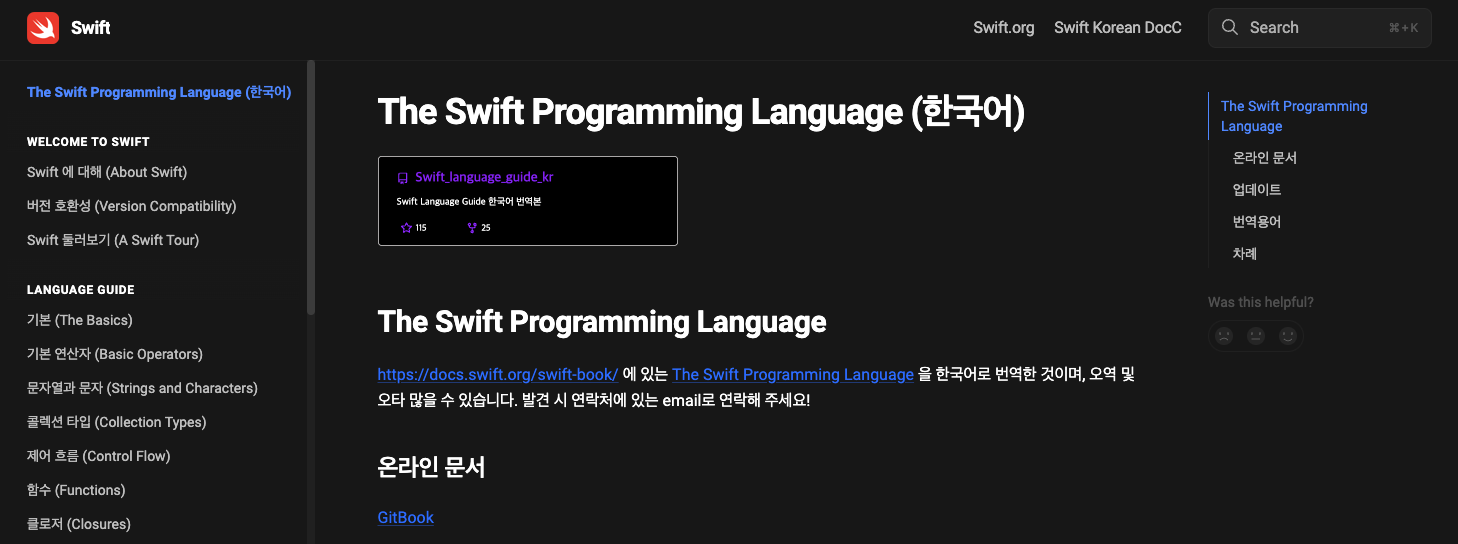
Task: Click the 온라인 문서 heading in content
Action: tap(431, 467)
